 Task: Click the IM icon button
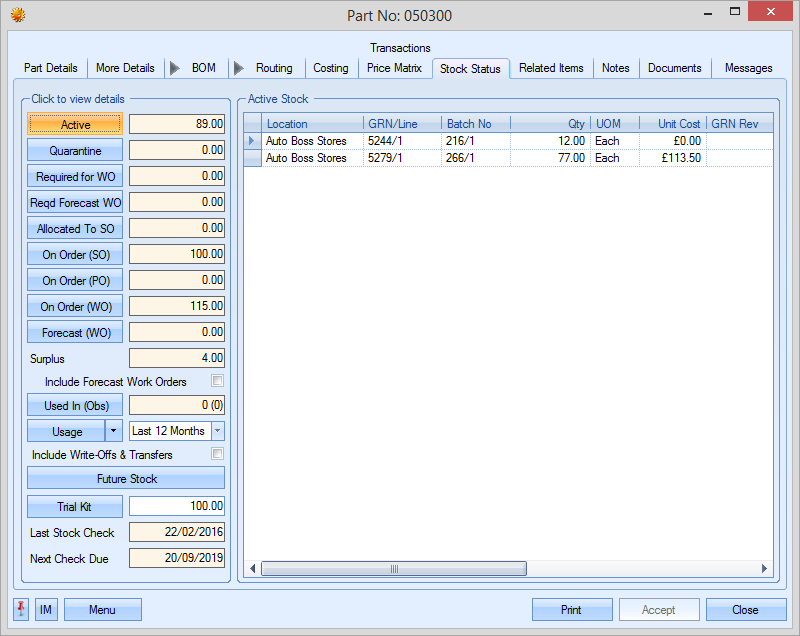[x=46, y=610]
